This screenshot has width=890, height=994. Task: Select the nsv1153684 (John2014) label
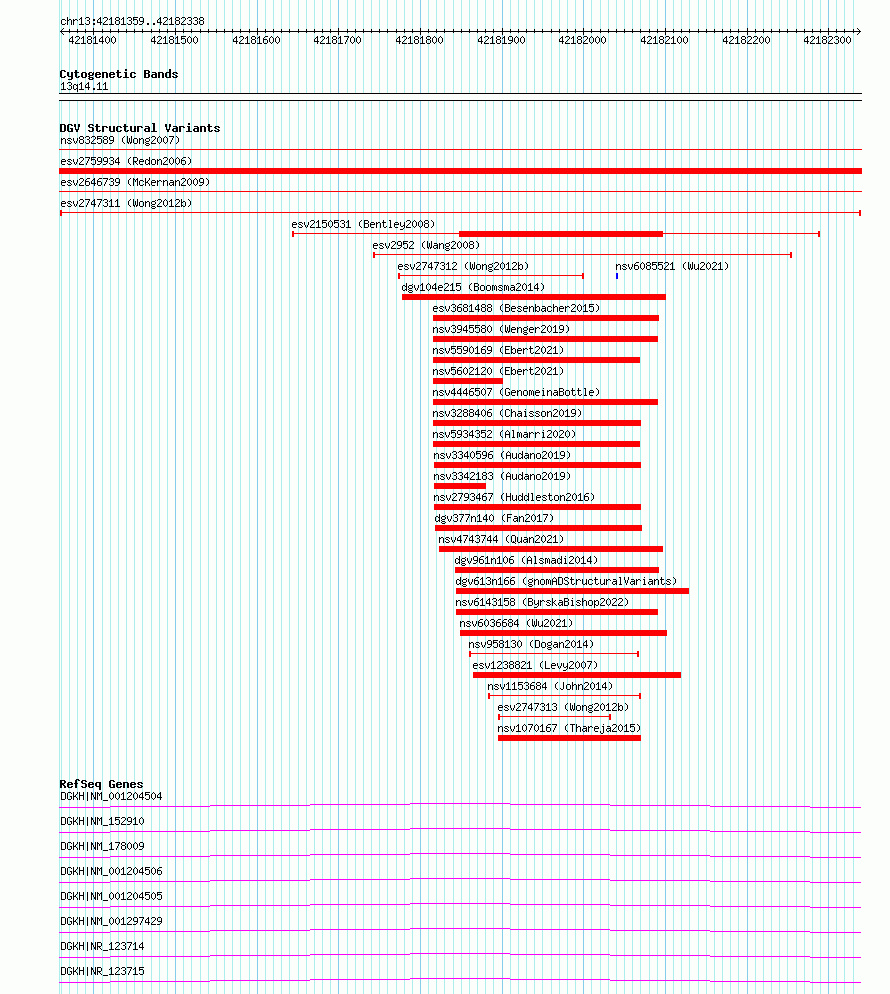[x=550, y=686]
